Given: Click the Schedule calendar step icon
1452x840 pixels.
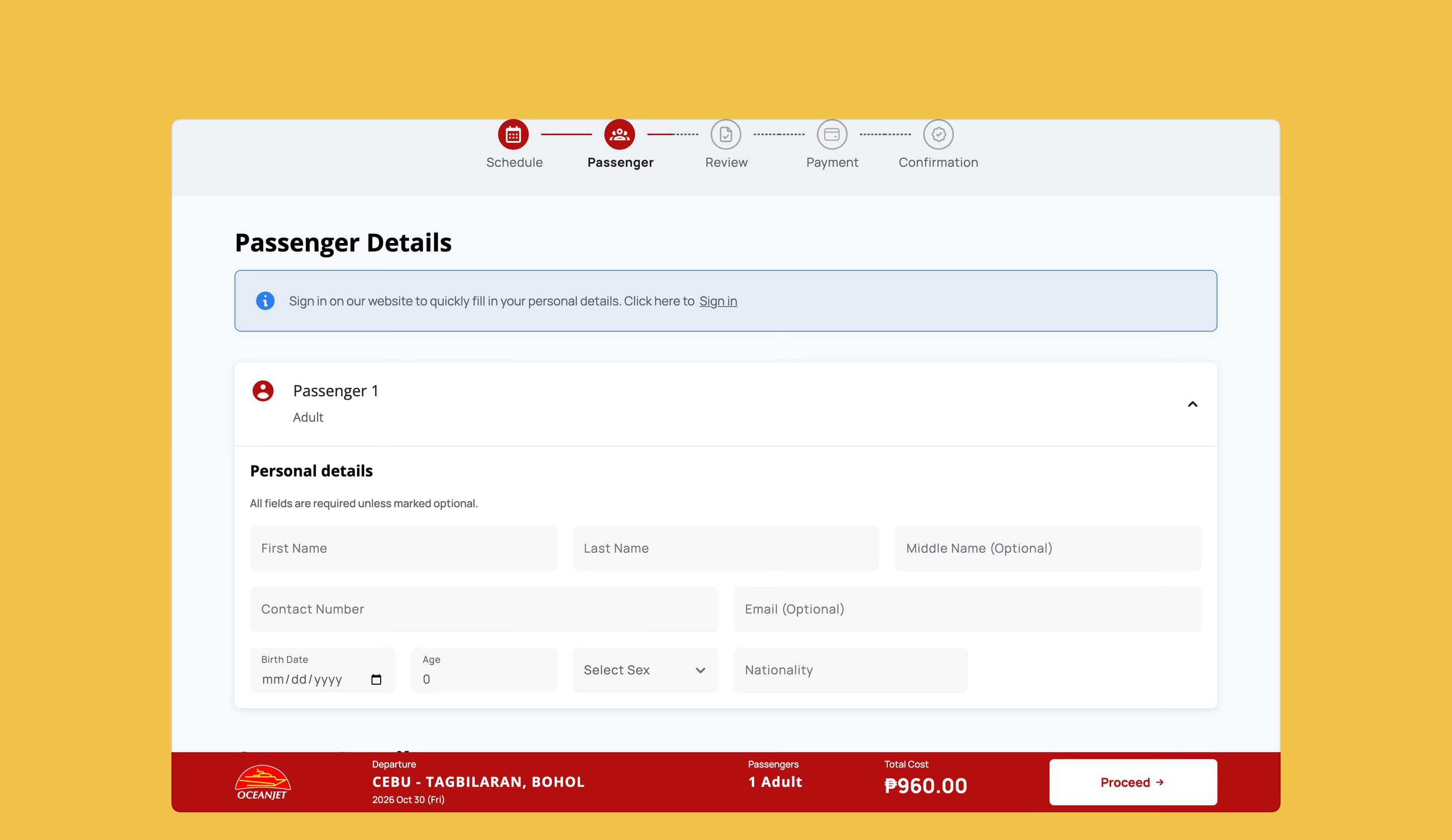Looking at the screenshot, I should tap(513, 134).
